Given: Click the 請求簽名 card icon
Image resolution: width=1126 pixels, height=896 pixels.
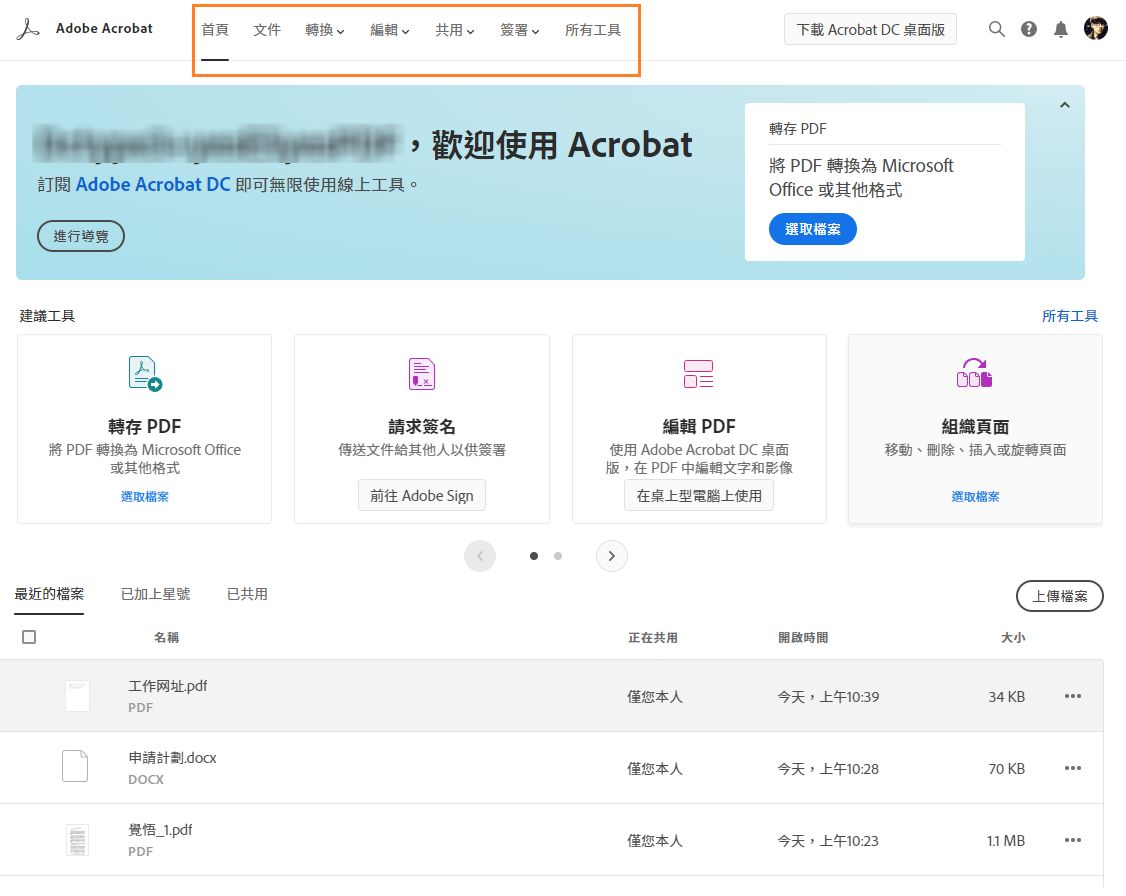Looking at the screenshot, I should pos(422,374).
